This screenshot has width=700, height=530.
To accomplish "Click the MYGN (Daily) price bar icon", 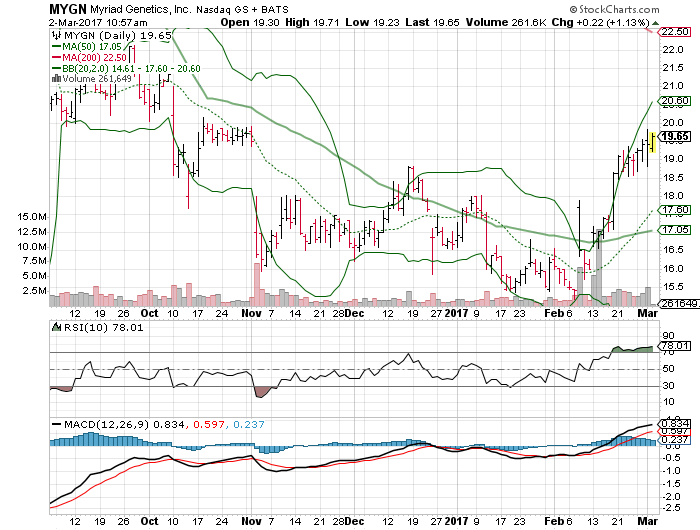I will [57, 35].
